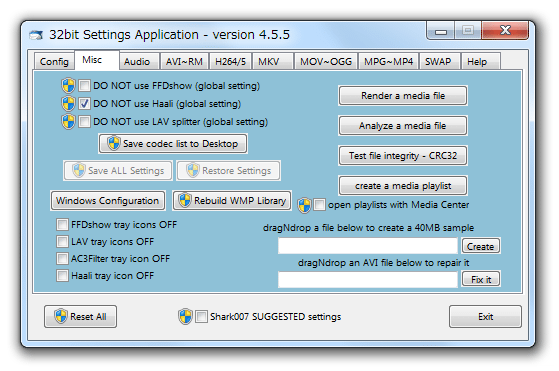Click the Exit button
This screenshot has height=371, width=559.
[485, 316]
